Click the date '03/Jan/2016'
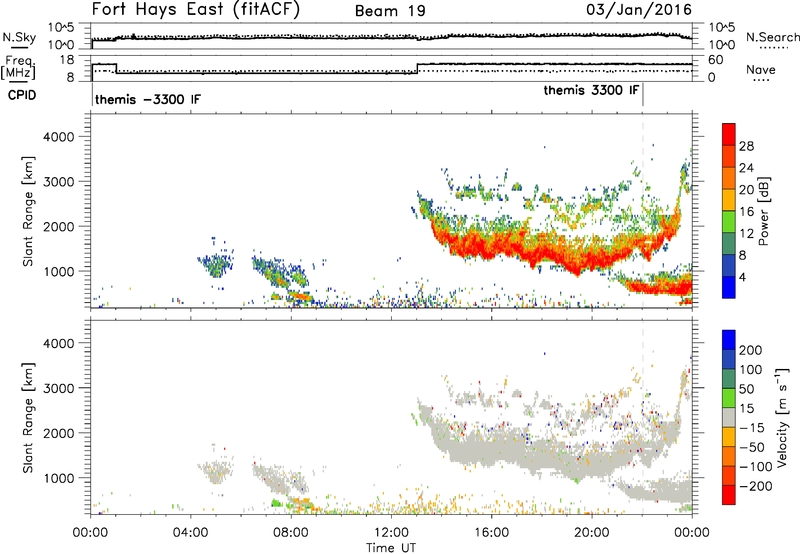 coord(639,9)
